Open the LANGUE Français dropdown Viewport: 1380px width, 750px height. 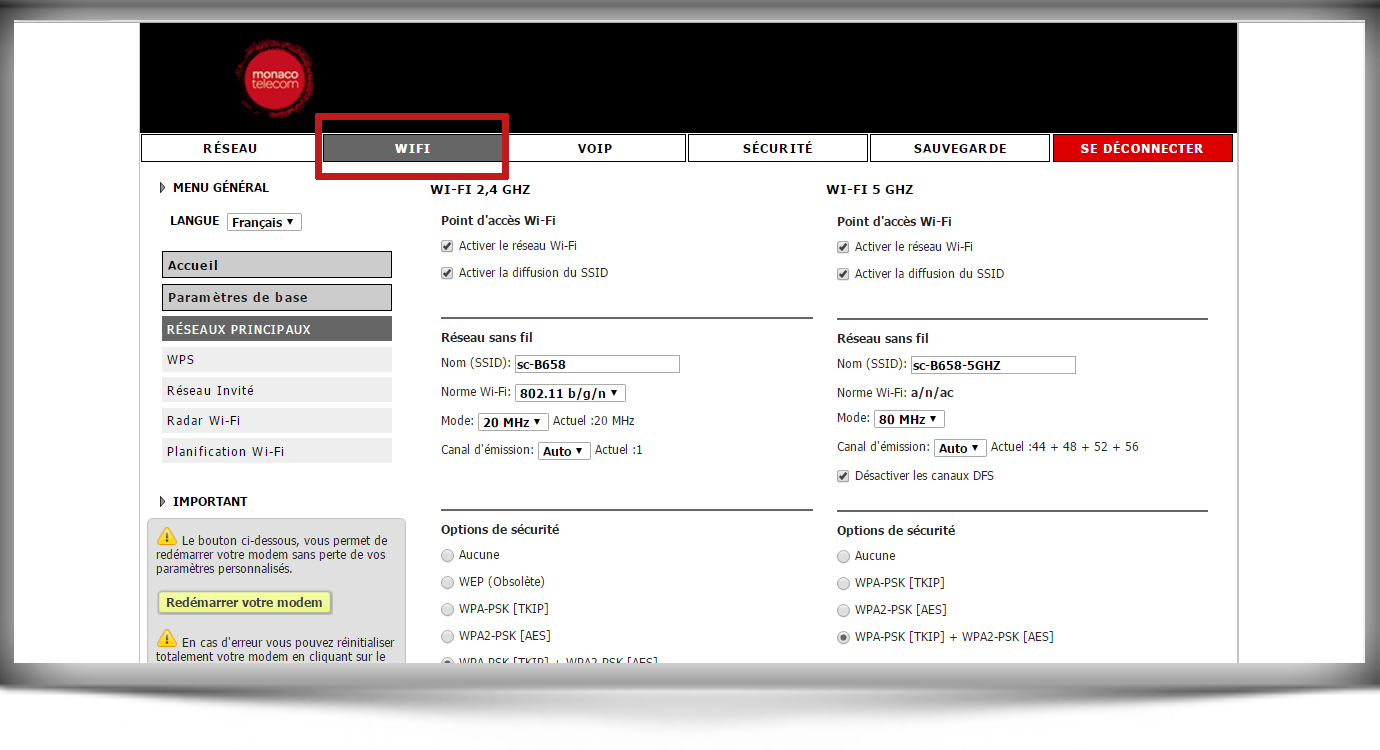pos(264,222)
